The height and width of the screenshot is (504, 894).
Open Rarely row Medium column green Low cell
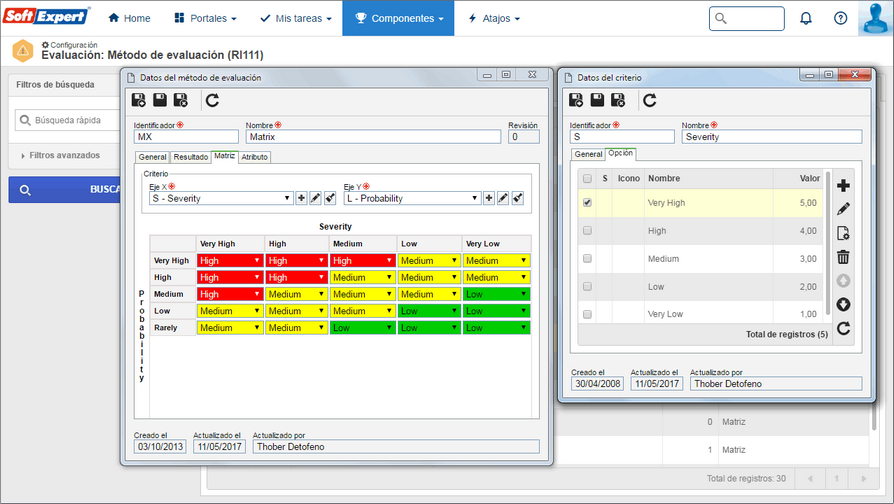(362, 328)
